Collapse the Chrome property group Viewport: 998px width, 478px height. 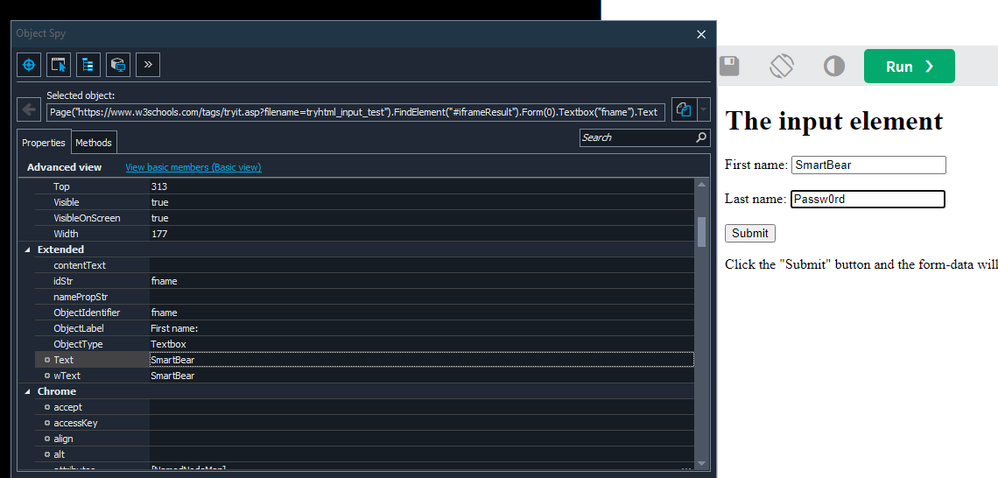coord(27,391)
